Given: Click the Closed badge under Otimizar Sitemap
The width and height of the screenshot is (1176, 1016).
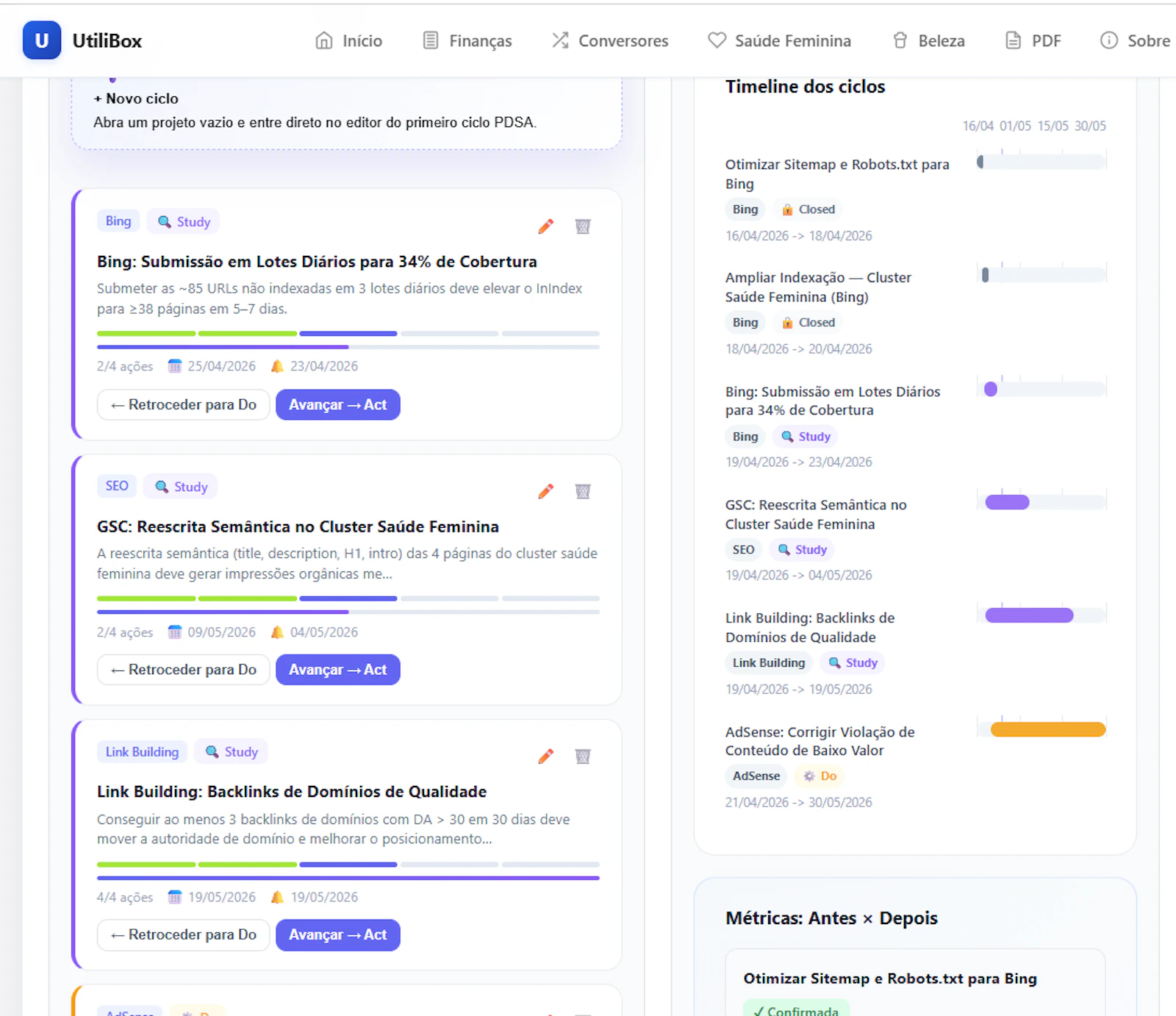Looking at the screenshot, I should tap(808, 210).
